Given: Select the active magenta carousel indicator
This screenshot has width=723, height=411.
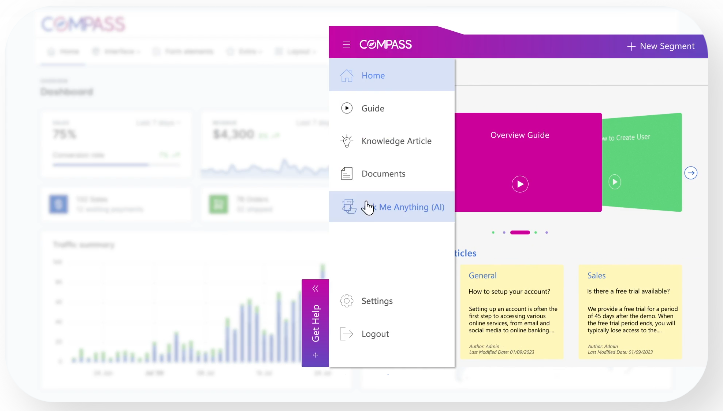Looking at the screenshot, I should [520, 232].
